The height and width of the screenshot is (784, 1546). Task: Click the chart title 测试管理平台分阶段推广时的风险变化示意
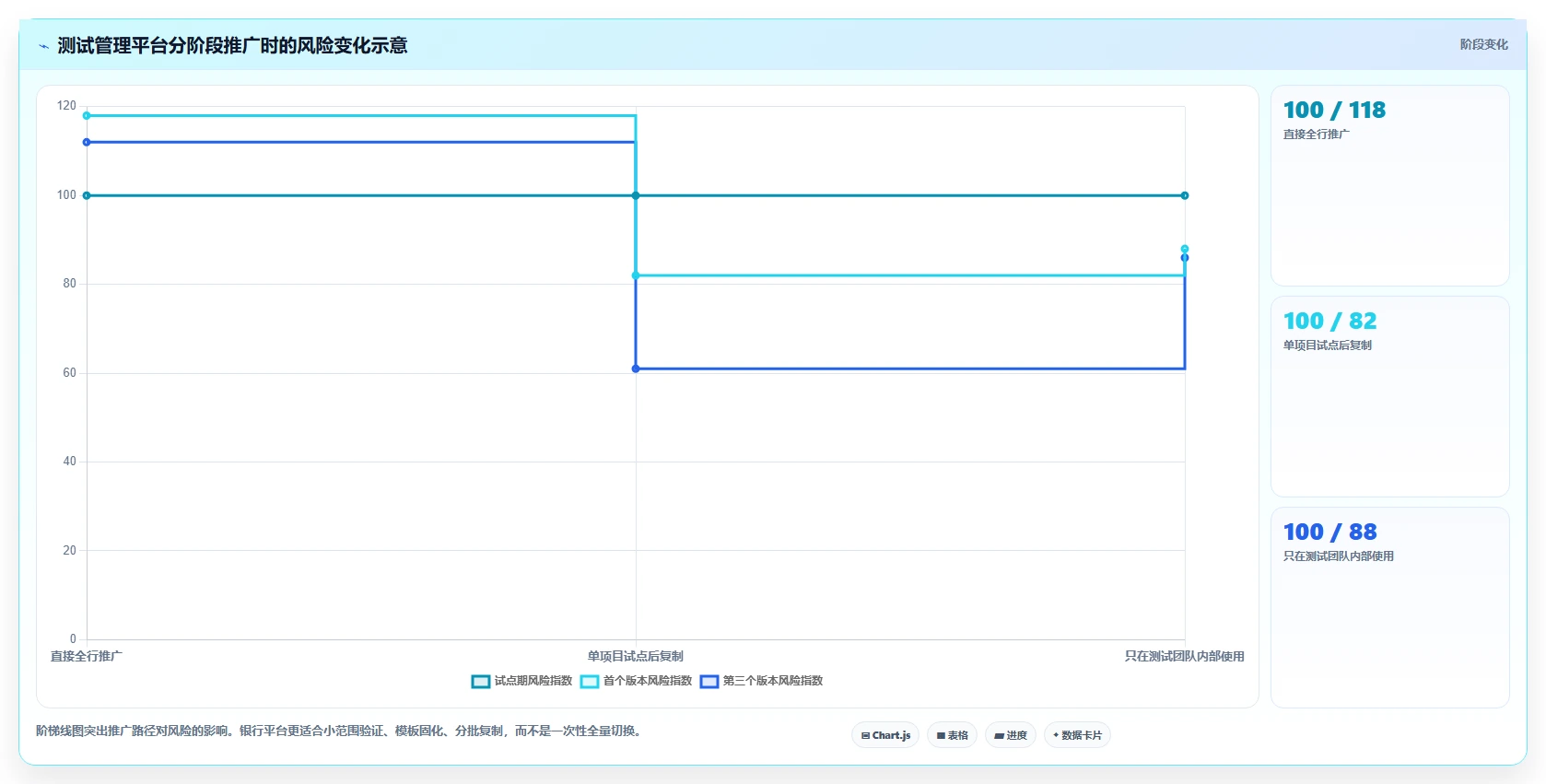(232, 45)
